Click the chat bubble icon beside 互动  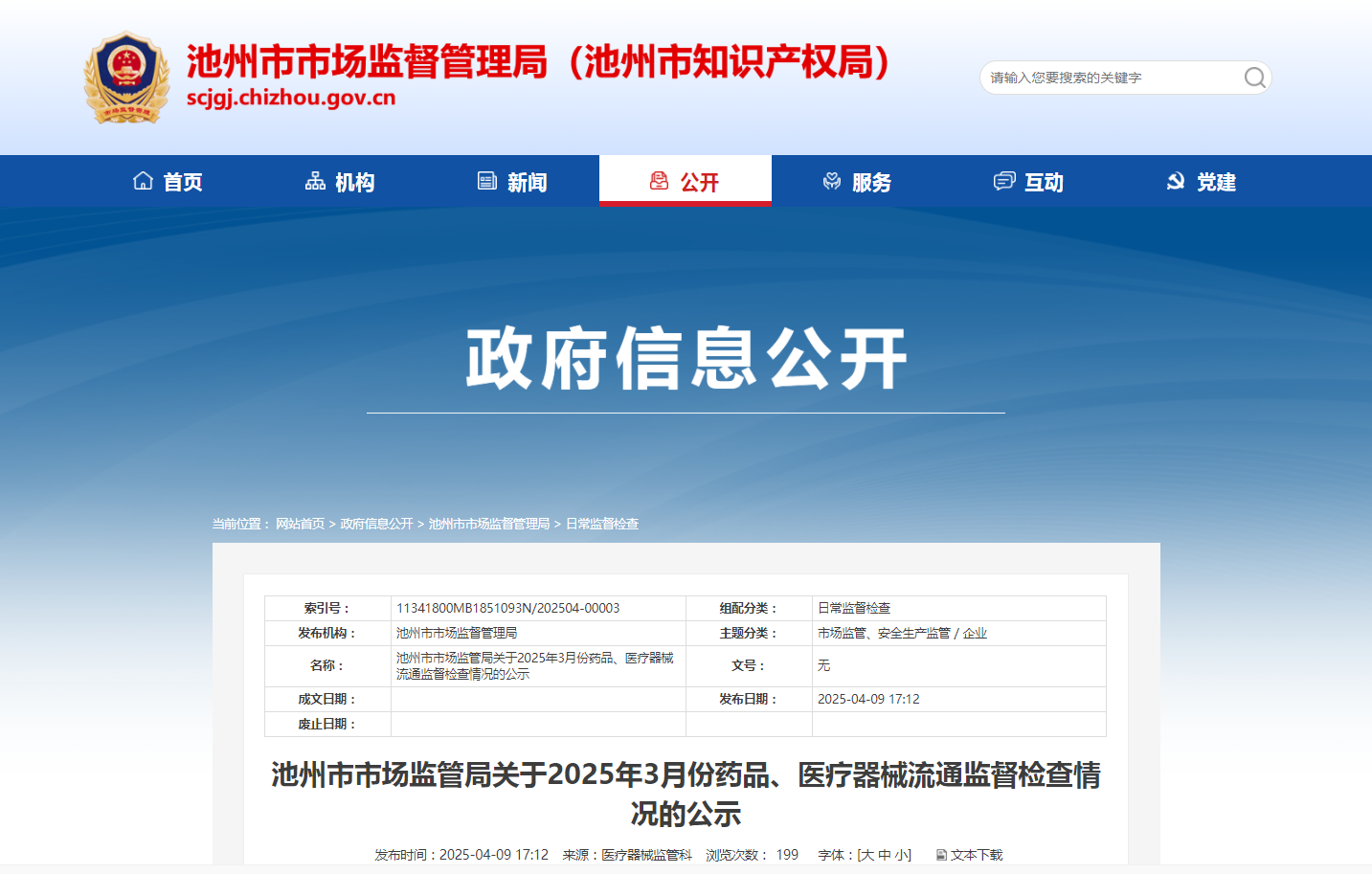1004,181
